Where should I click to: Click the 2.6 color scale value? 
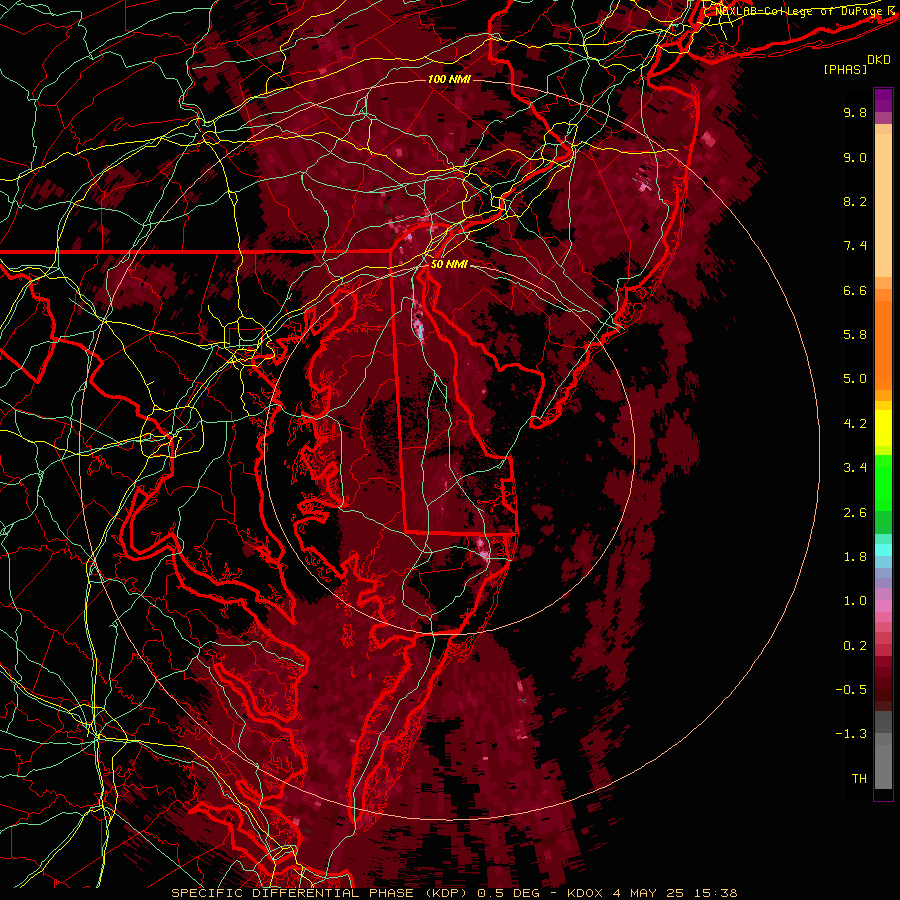pyautogui.click(x=855, y=513)
